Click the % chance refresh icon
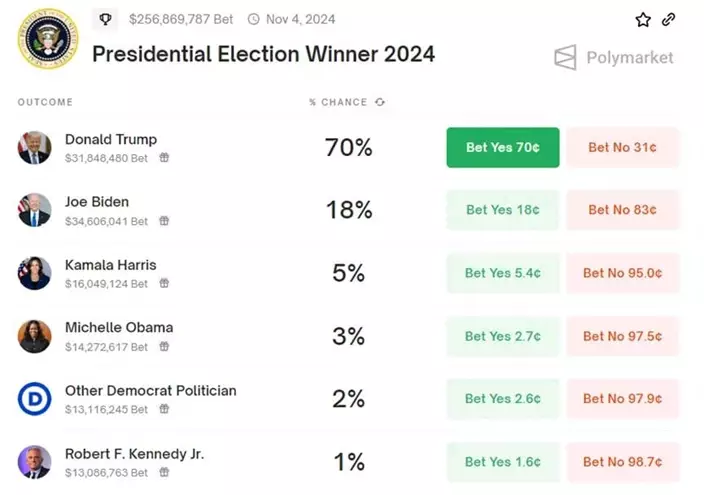 (380, 102)
